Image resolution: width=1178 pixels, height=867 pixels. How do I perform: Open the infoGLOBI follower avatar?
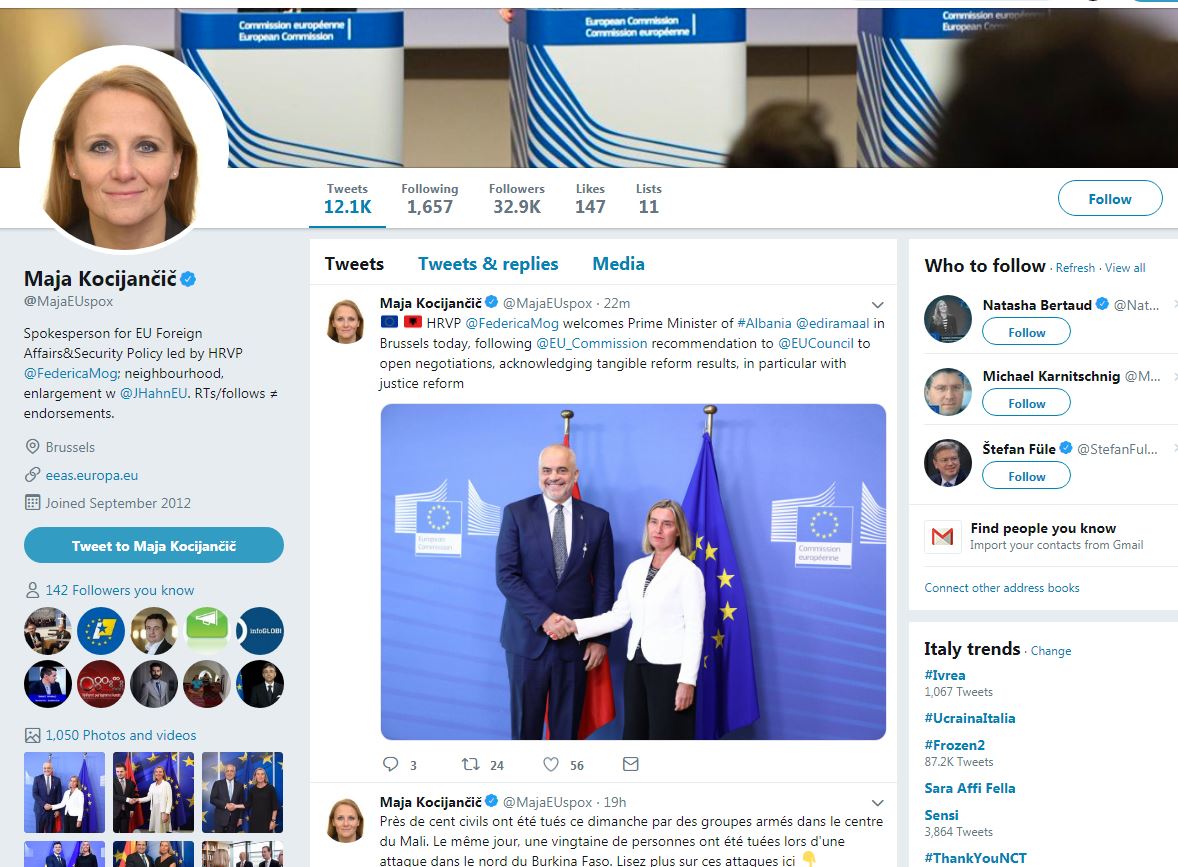[260, 631]
